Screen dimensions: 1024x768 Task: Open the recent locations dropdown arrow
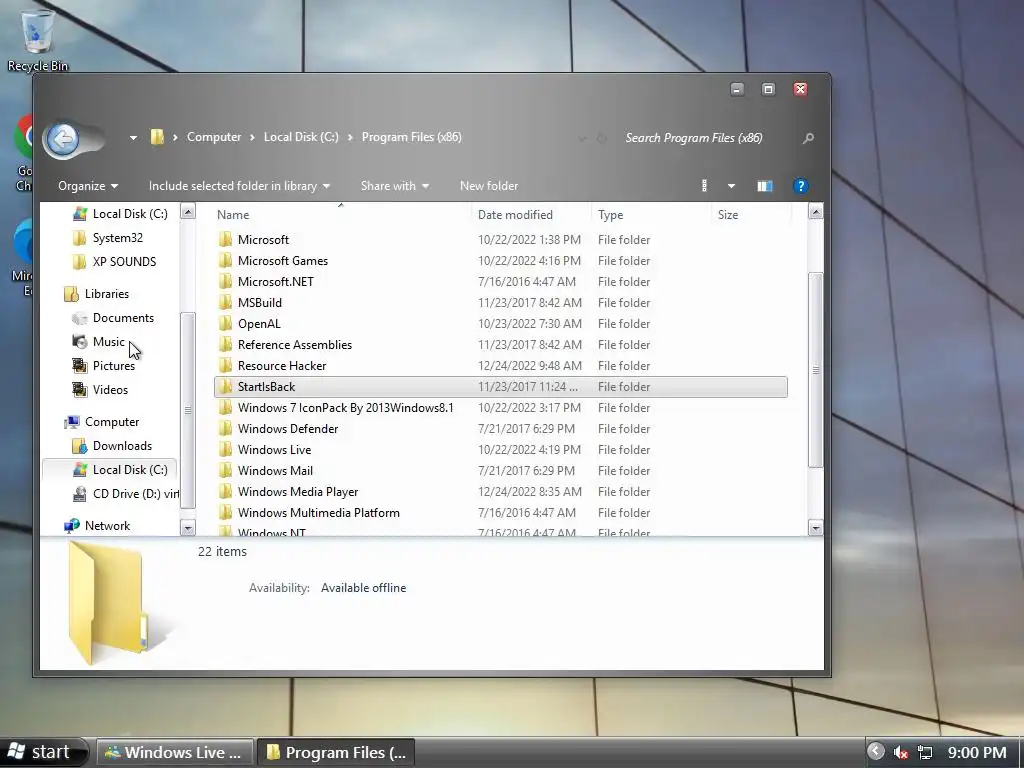[133, 138]
